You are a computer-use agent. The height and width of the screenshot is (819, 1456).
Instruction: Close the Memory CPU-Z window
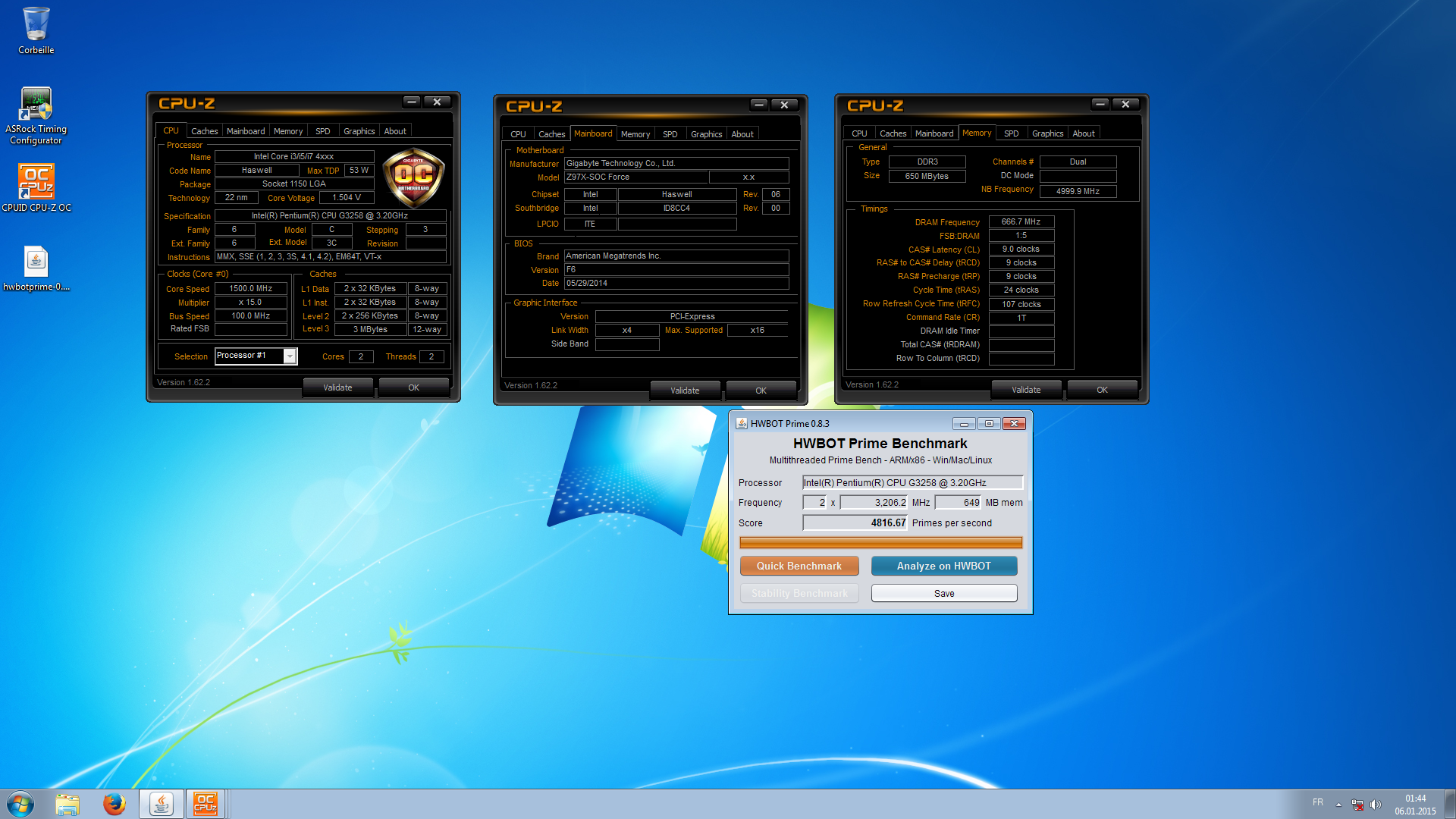[1126, 104]
